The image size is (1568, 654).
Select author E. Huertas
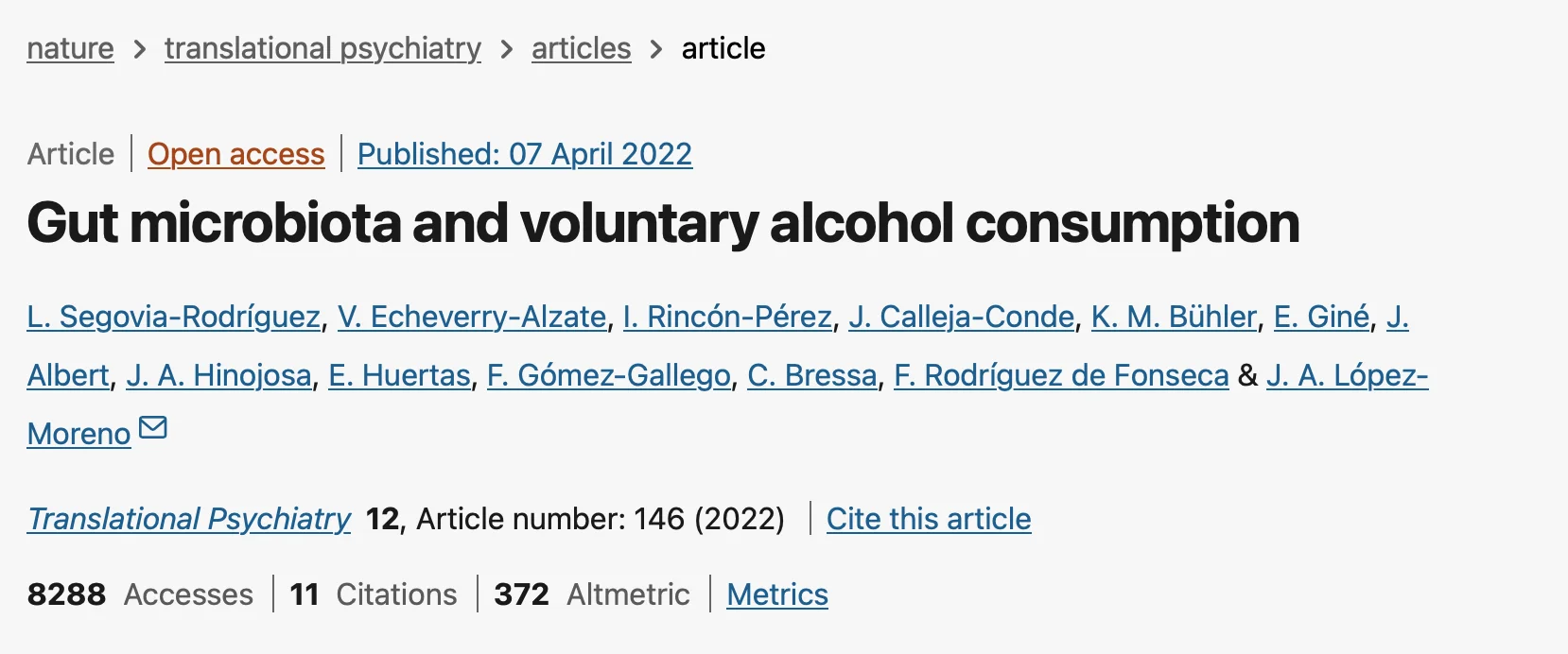(399, 375)
